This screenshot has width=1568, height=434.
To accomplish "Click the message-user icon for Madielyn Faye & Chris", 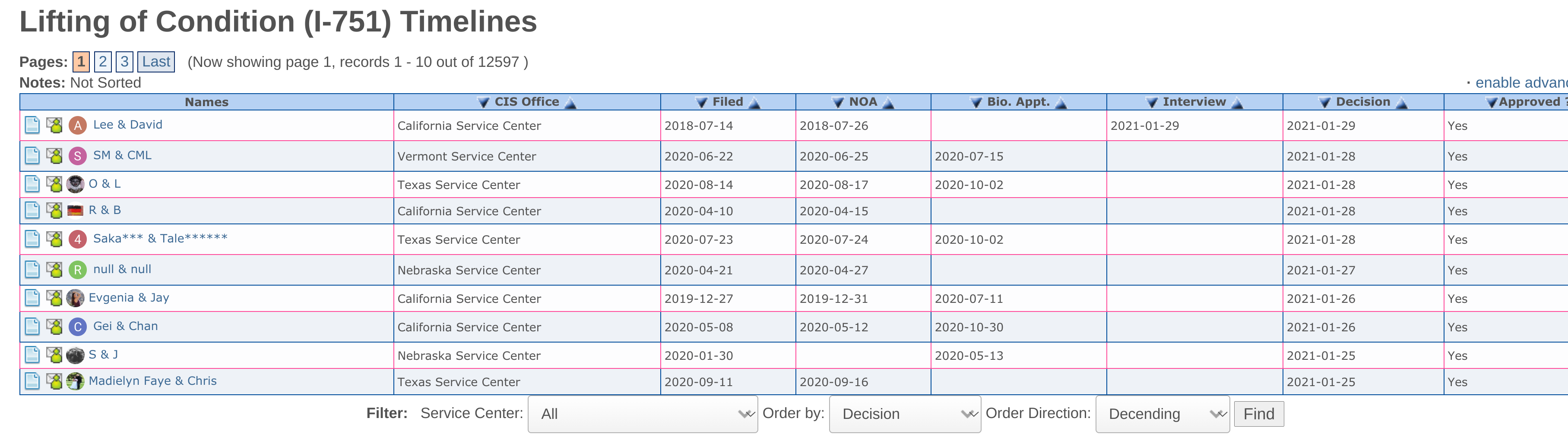I will (x=55, y=381).
